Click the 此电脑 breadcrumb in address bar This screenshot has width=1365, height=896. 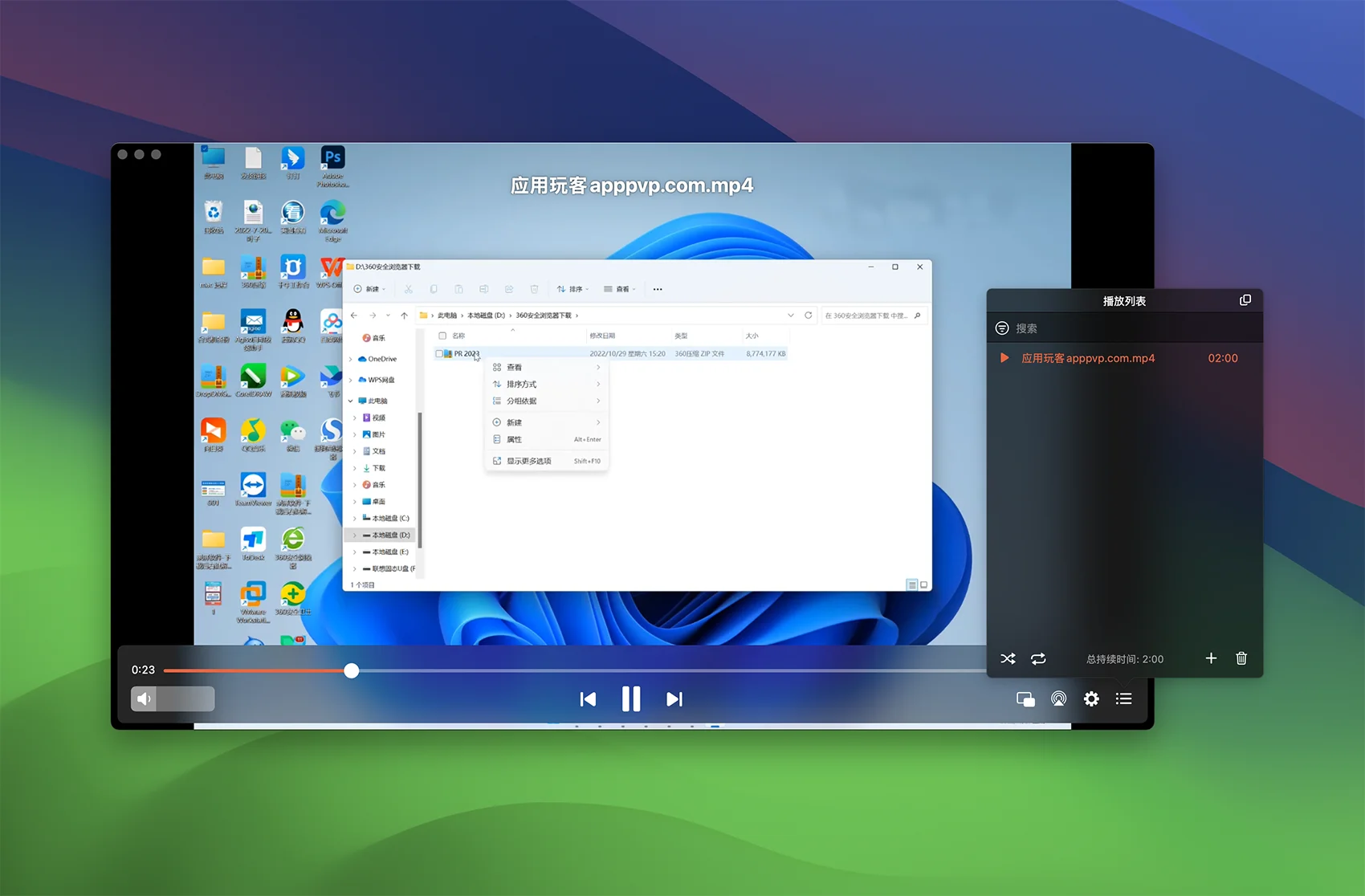click(447, 316)
